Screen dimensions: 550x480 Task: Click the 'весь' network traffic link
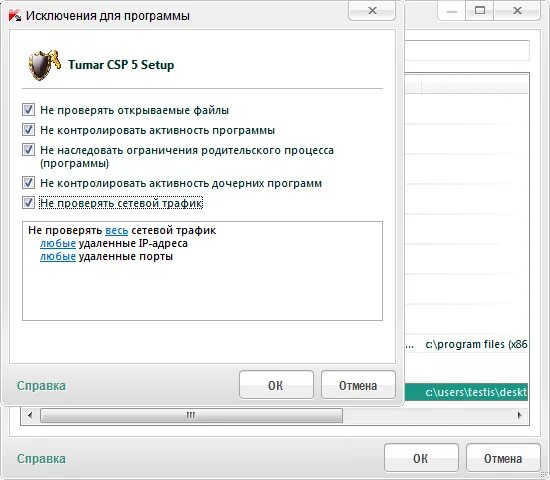116,231
